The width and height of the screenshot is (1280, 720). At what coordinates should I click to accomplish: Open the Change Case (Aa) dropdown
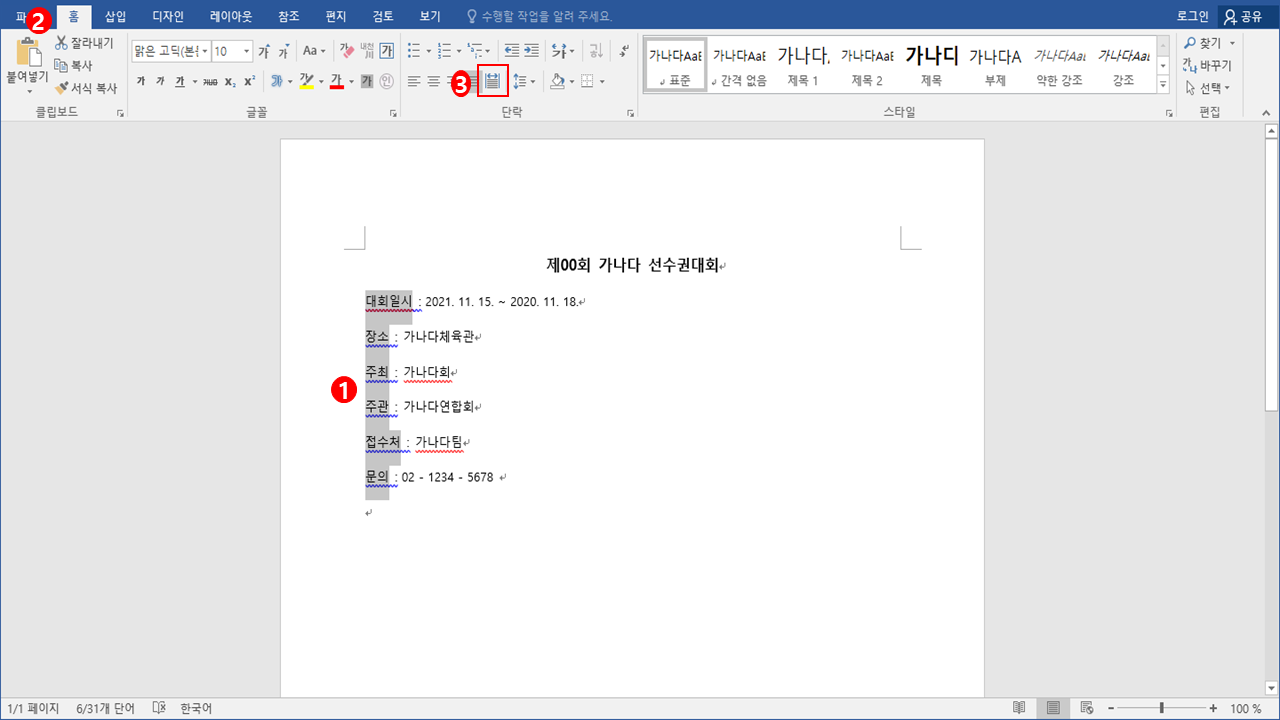point(314,51)
